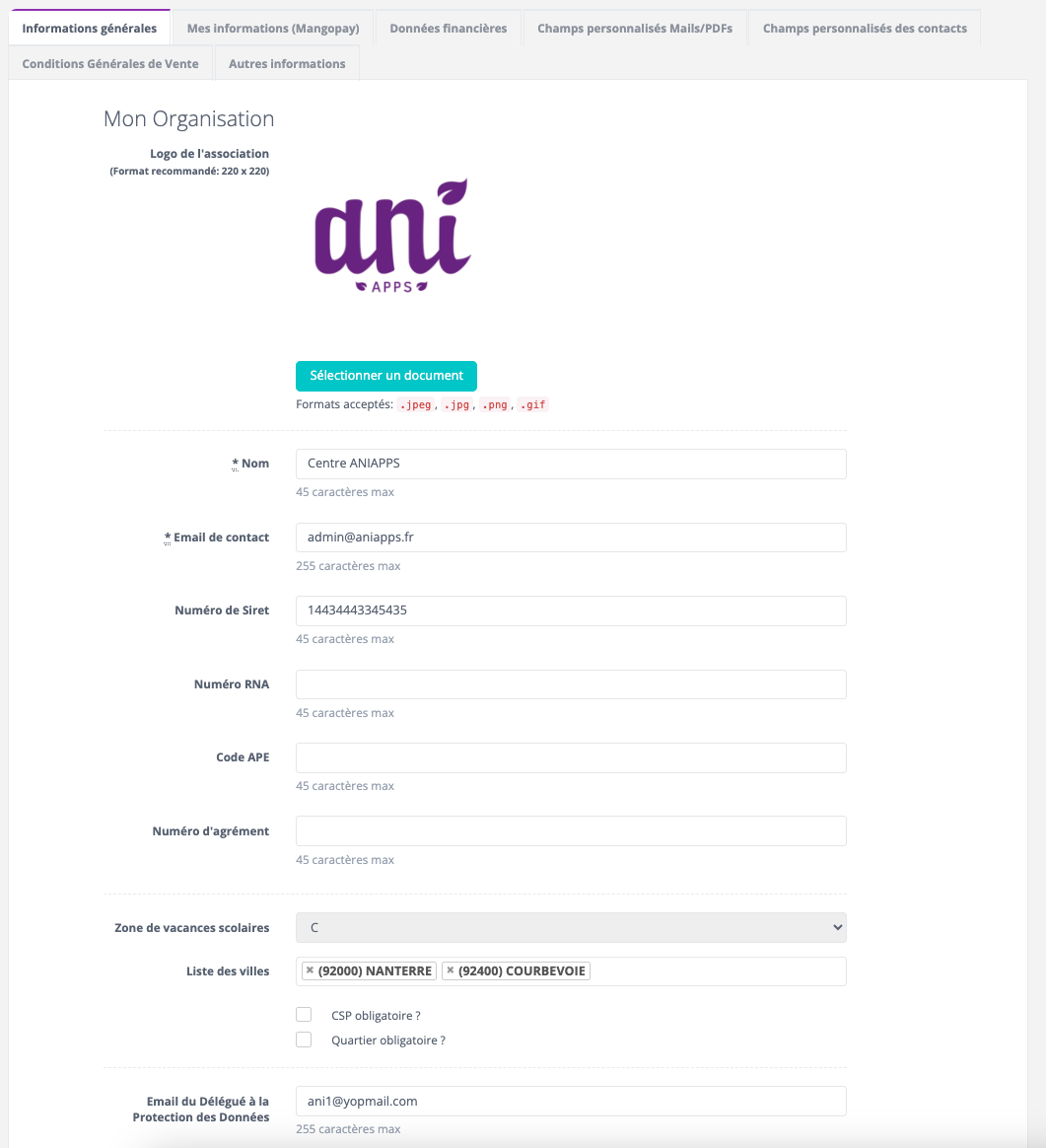
Task: Focus the empty Numéro RNA field
Action: tap(571, 684)
